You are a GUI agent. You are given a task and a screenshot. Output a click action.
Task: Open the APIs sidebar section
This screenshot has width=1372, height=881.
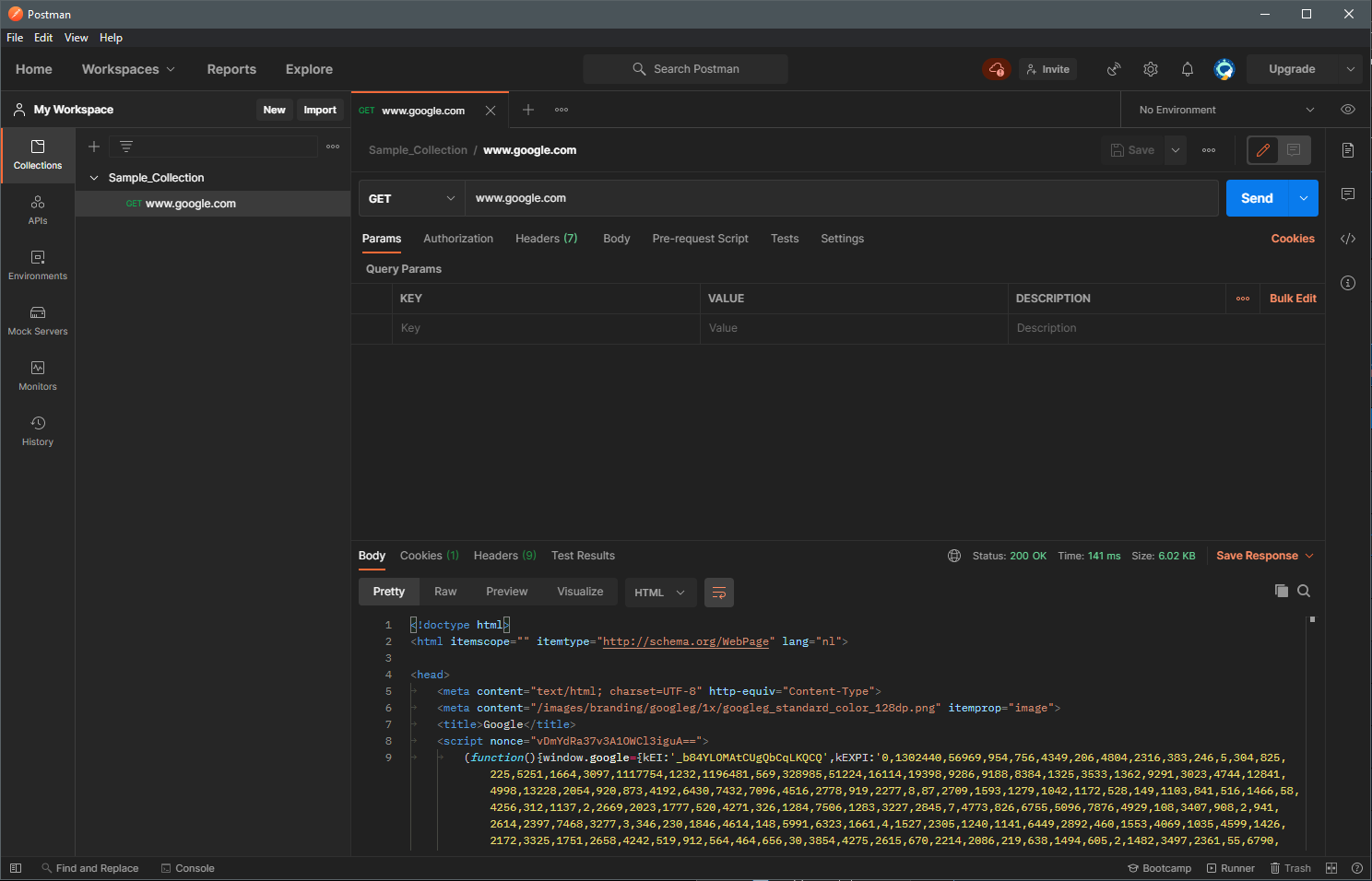tap(38, 210)
